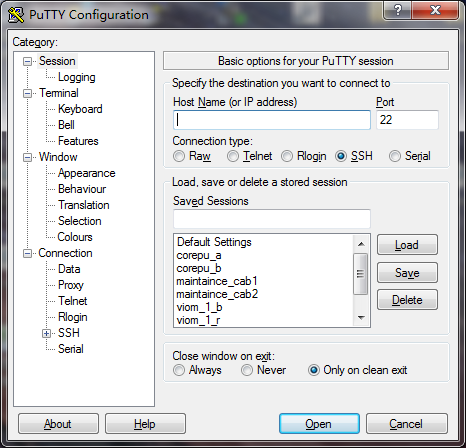Open the Session category

57,61
